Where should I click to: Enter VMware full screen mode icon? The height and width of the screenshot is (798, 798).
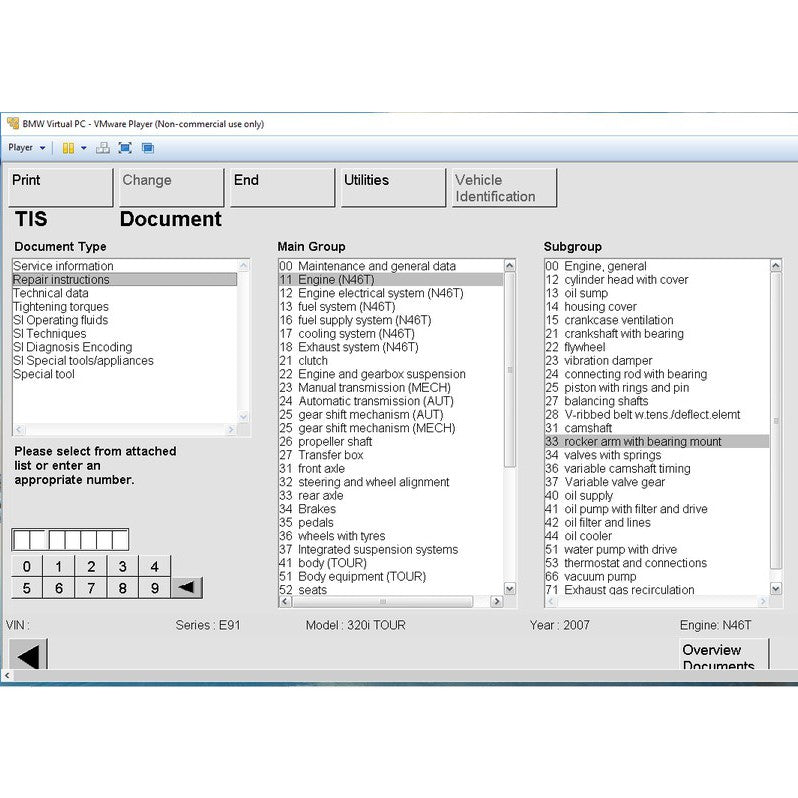click(x=125, y=148)
